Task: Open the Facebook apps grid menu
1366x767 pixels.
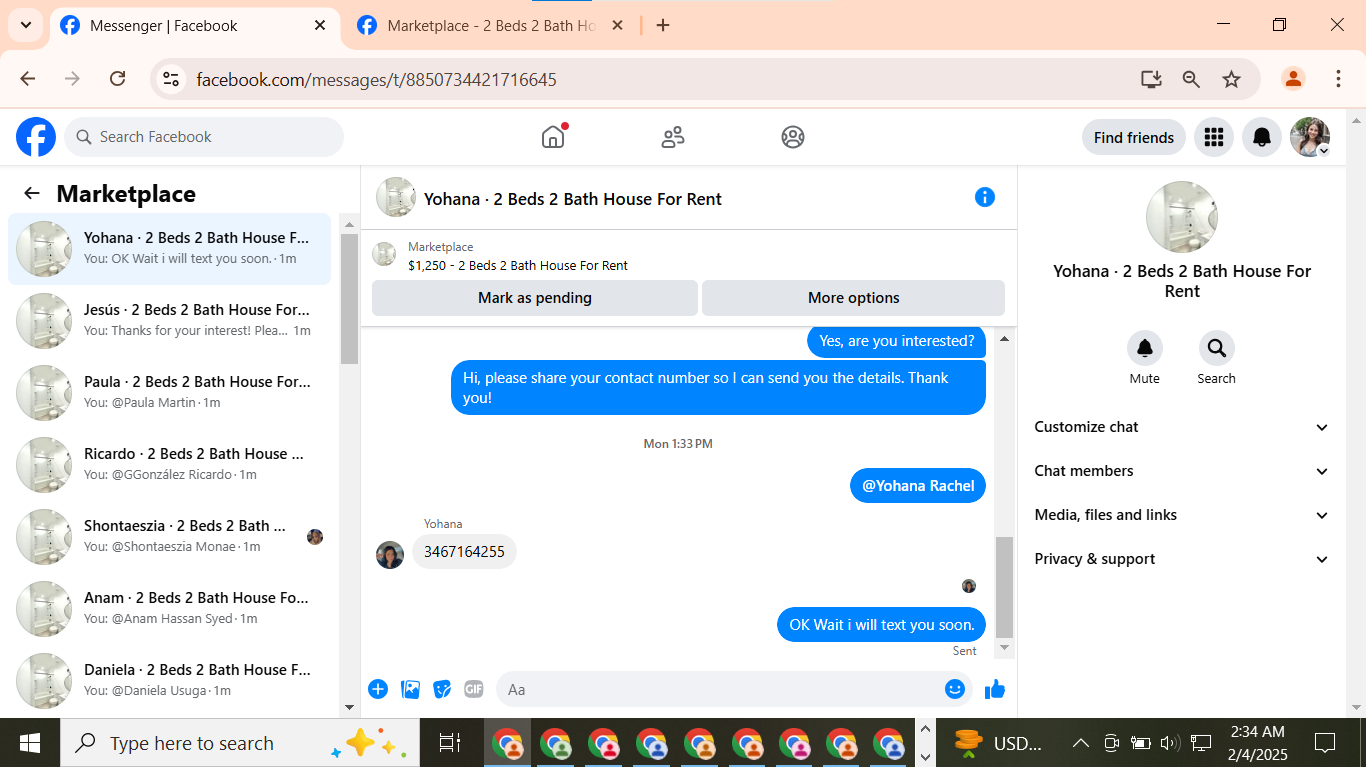Action: click(x=1214, y=137)
